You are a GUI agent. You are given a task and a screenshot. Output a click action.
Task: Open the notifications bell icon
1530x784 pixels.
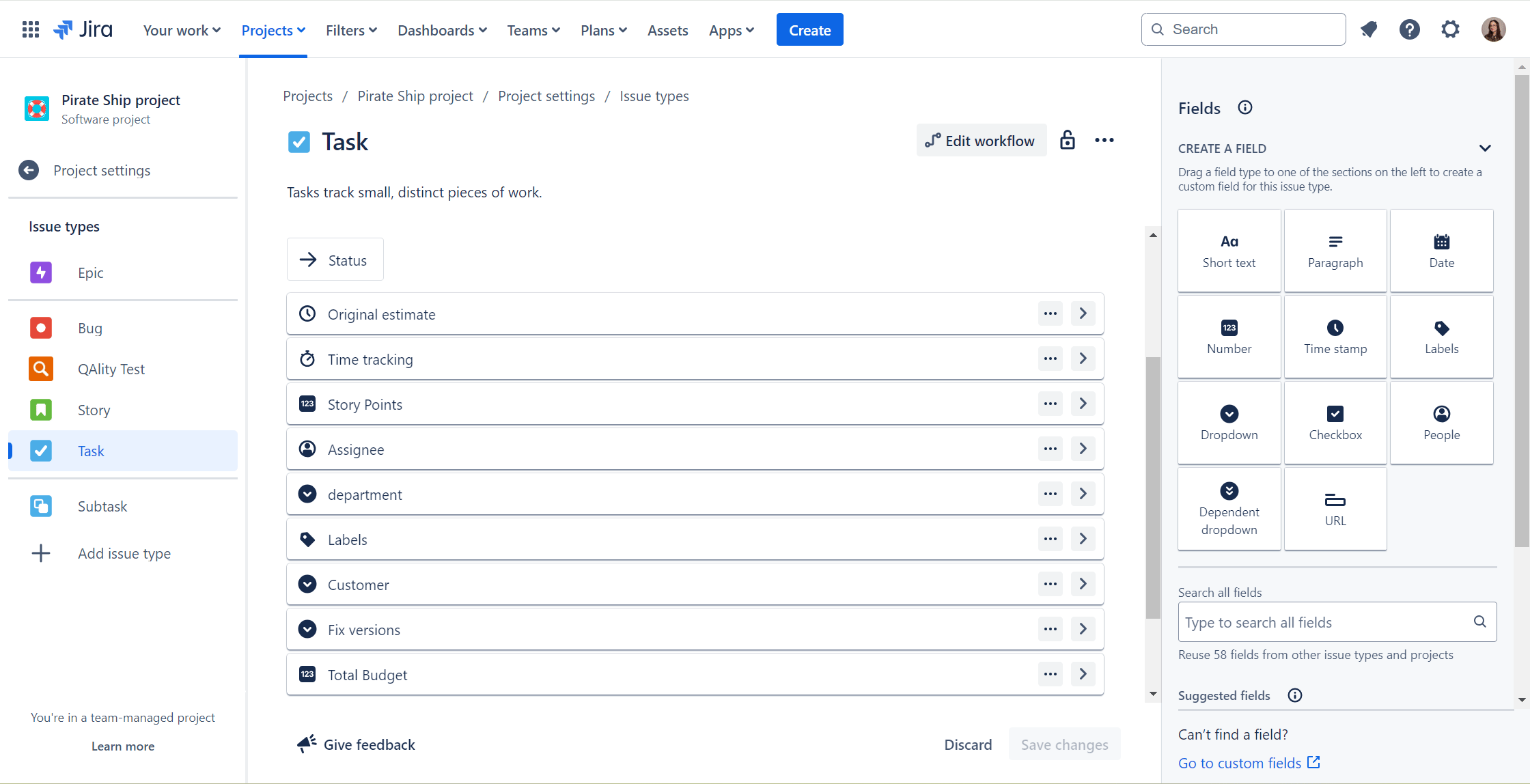(x=1369, y=29)
